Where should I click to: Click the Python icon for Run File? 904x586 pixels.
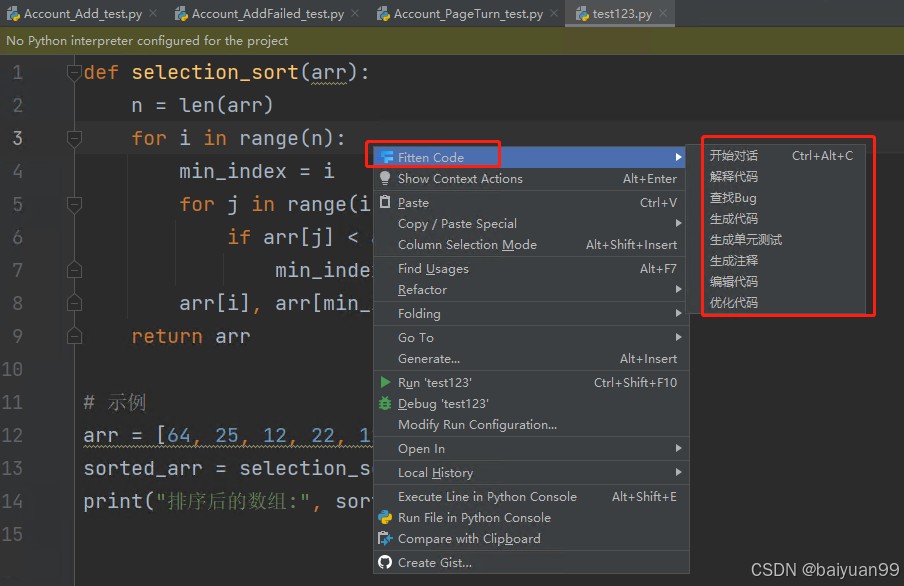click(385, 517)
